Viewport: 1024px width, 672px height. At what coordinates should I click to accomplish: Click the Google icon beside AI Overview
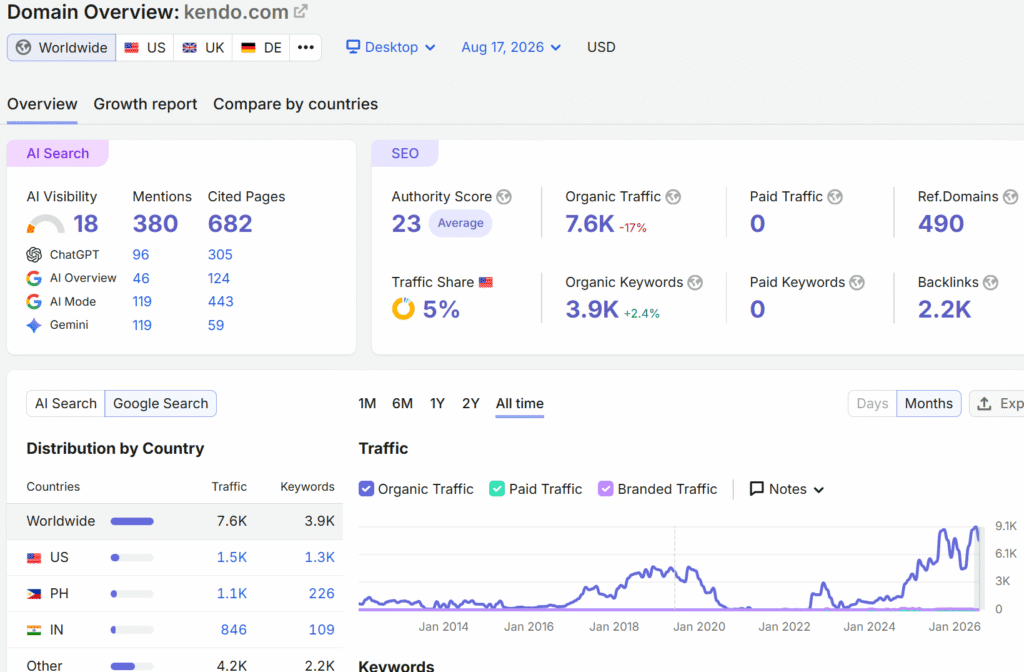click(34, 278)
